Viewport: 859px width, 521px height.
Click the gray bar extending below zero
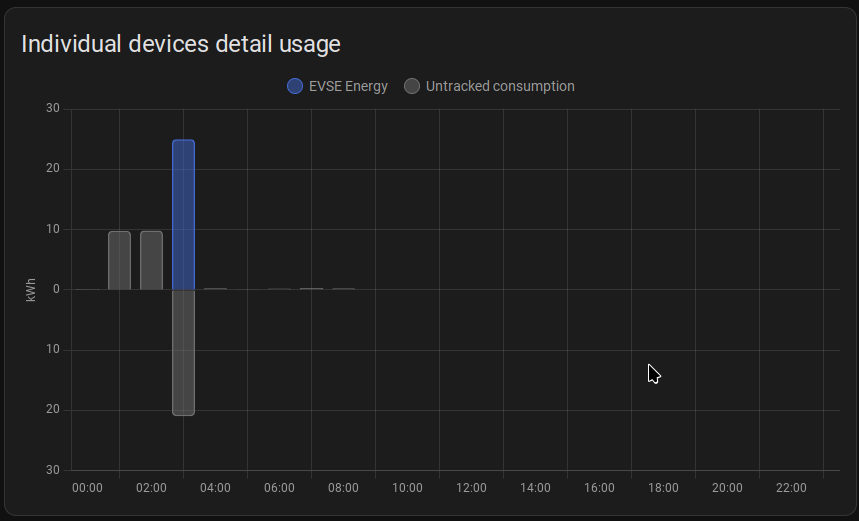pos(183,352)
